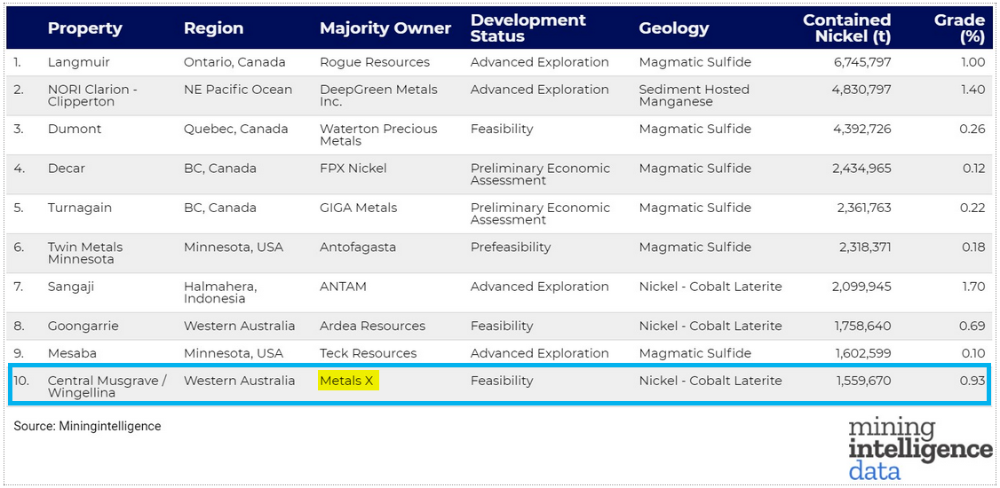1000x488 pixels.
Task: Select the Central Musgrave / Wingellina property
Action: pos(107,387)
